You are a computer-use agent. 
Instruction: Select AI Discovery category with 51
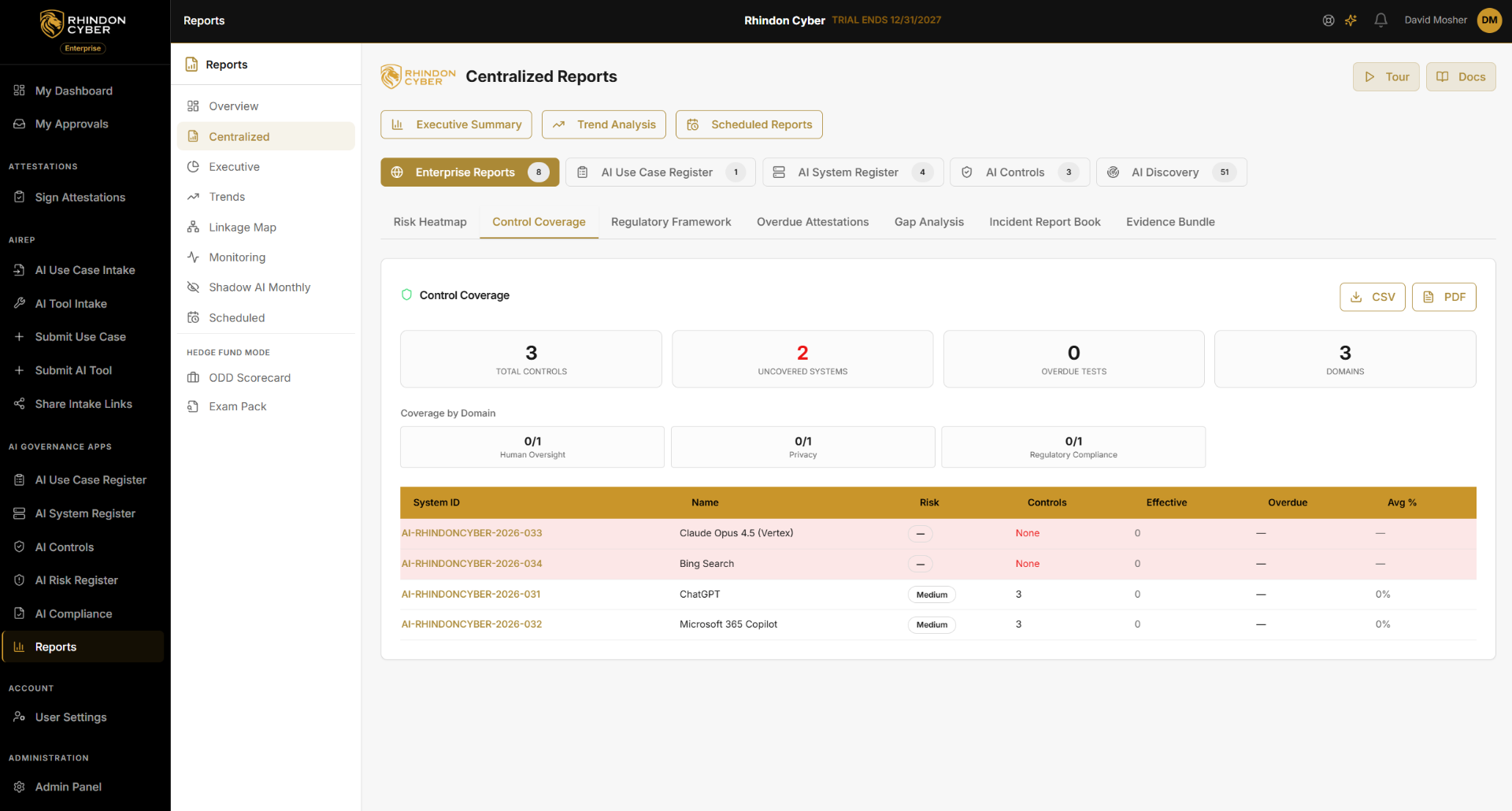(x=1171, y=172)
